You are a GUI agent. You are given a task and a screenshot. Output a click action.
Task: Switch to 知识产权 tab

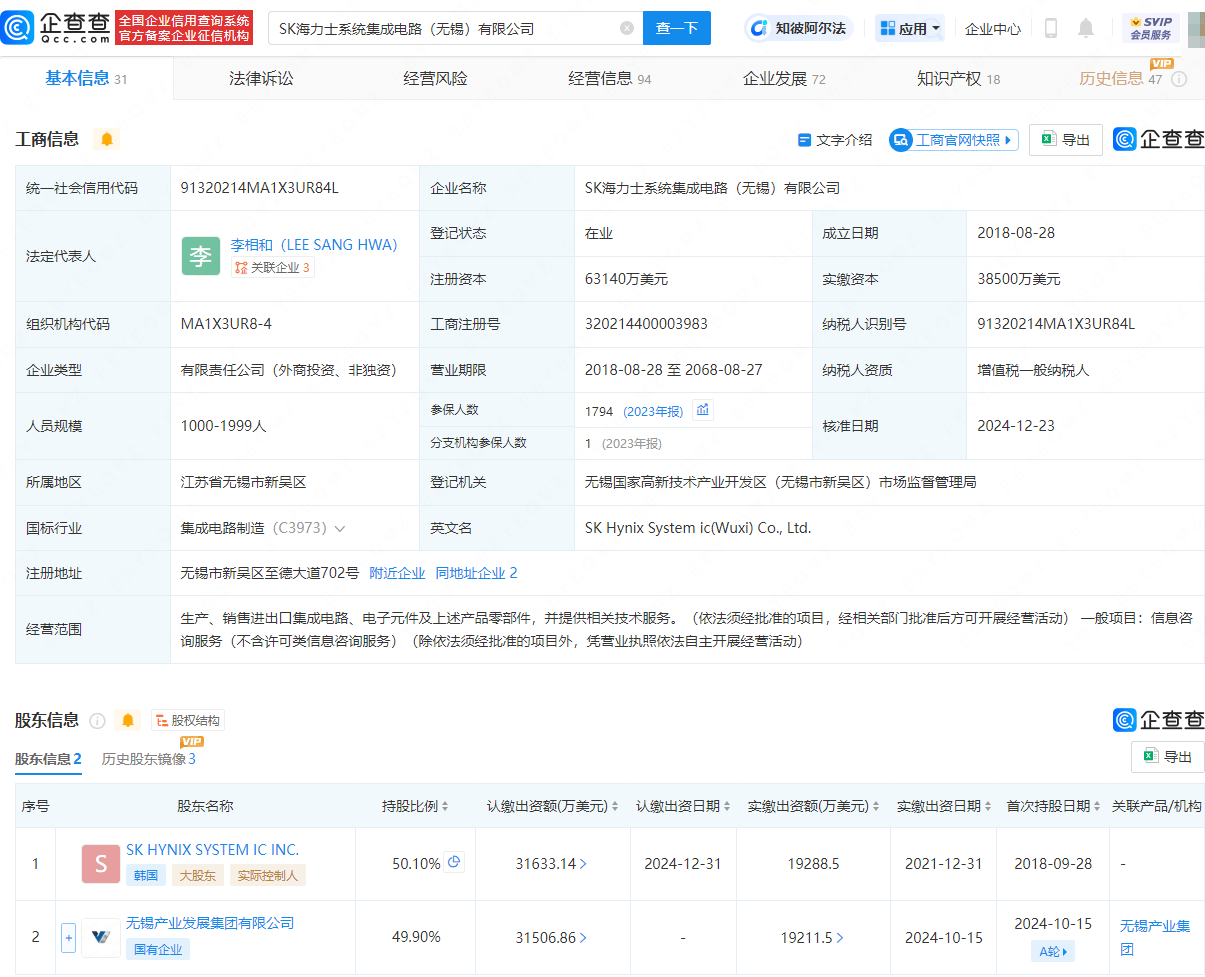(x=959, y=79)
